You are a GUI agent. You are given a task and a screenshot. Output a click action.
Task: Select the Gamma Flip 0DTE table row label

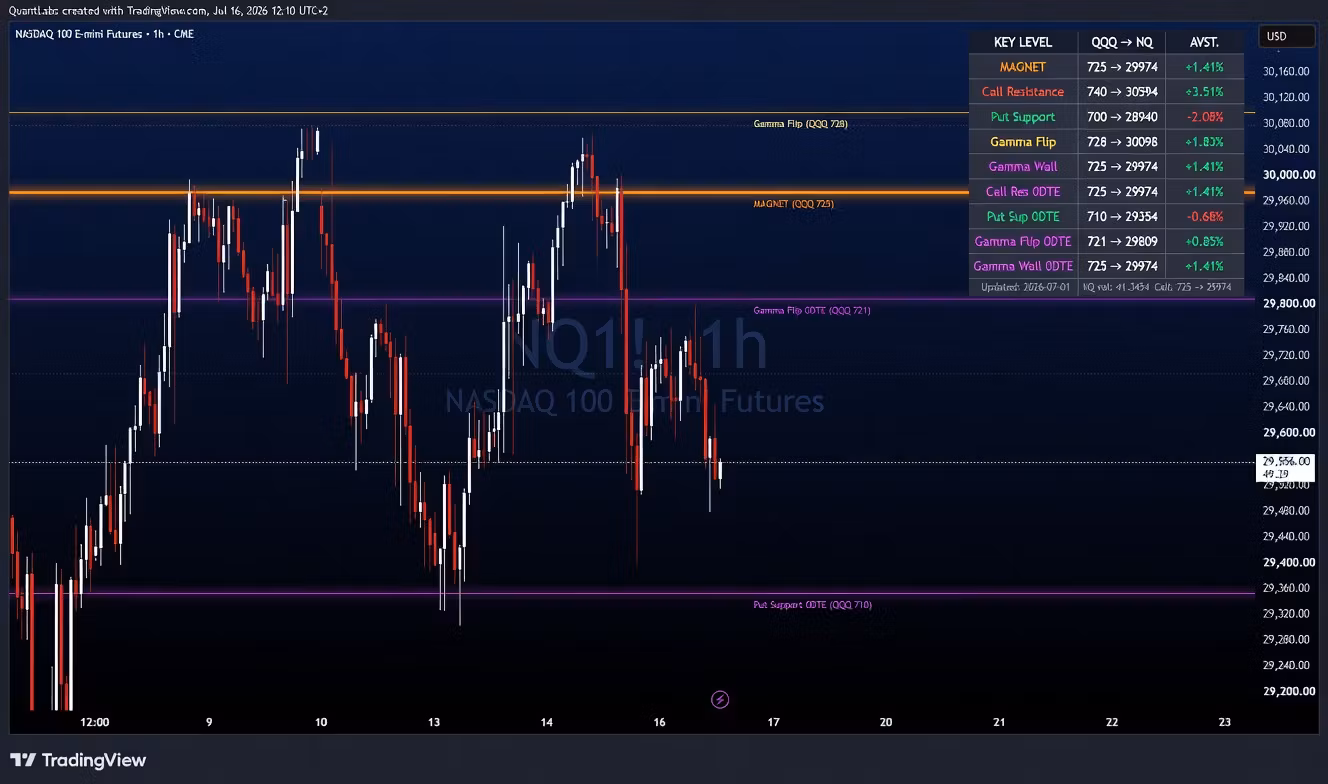pos(1022,241)
